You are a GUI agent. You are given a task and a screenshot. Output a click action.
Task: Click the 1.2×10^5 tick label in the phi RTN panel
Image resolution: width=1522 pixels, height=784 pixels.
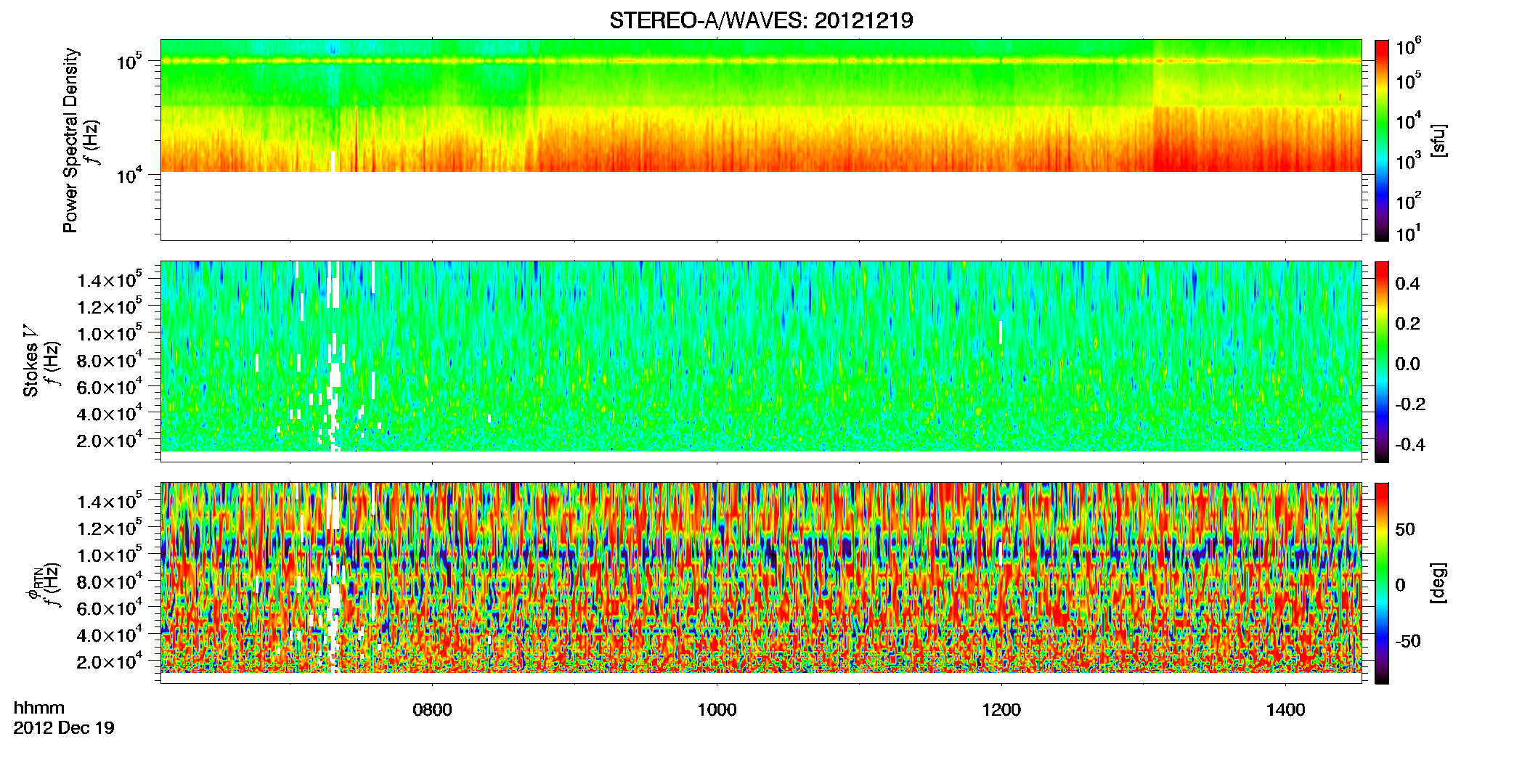point(110,528)
